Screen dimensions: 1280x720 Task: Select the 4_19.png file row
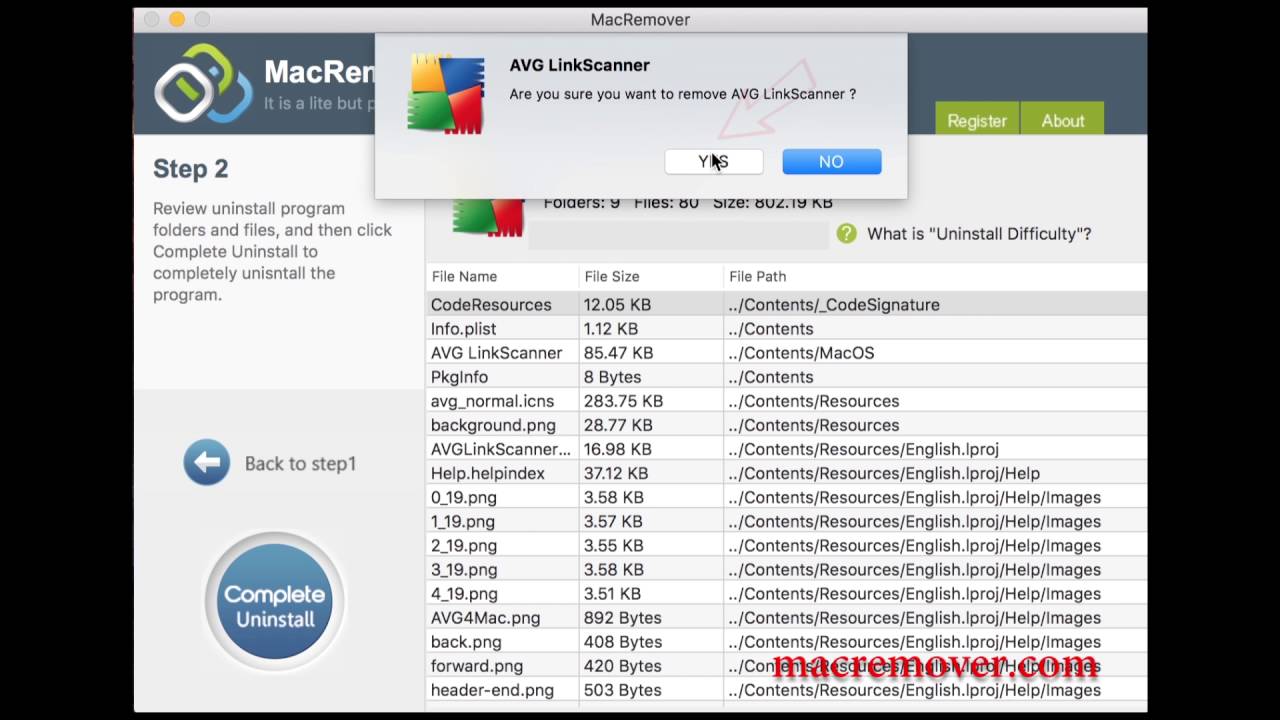786,593
